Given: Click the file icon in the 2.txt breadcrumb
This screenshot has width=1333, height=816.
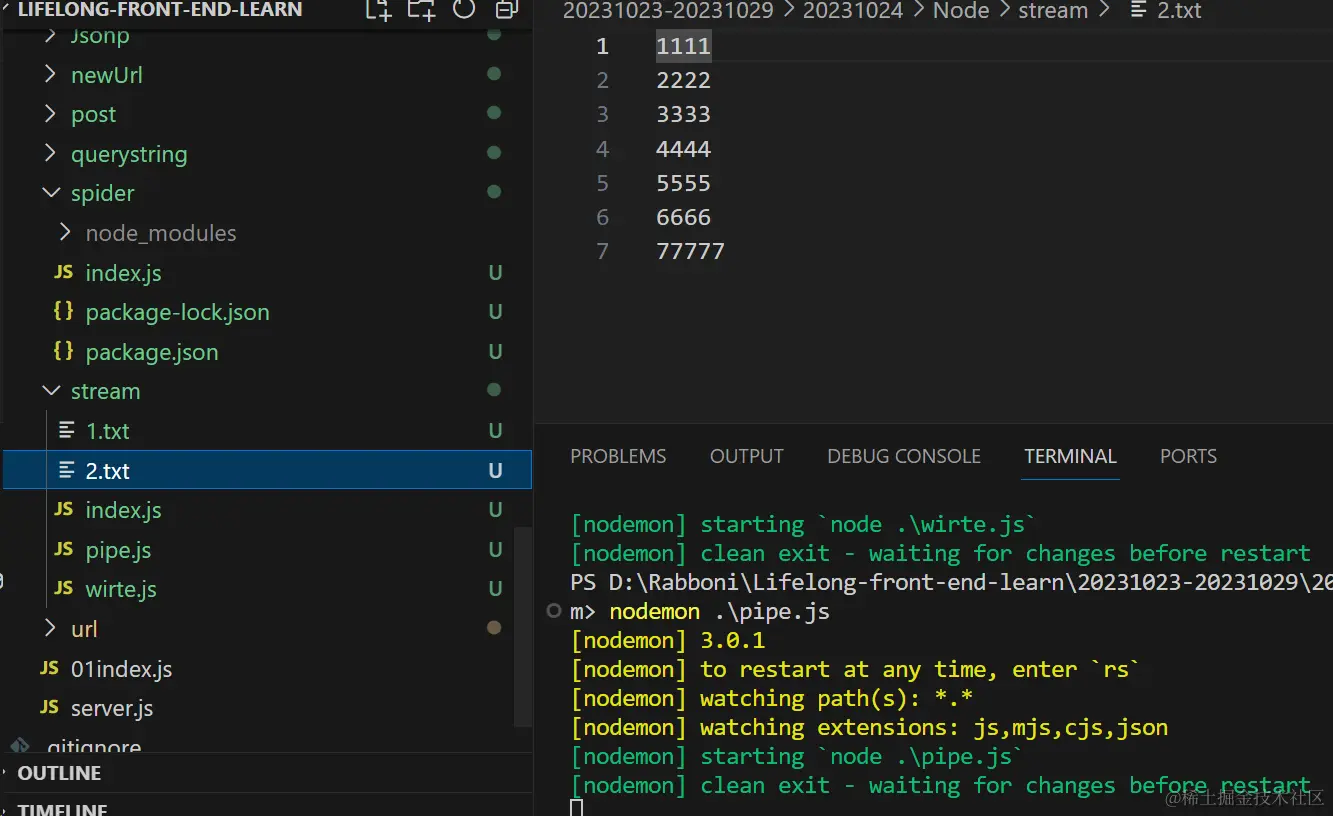Looking at the screenshot, I should click(1137, 11).
